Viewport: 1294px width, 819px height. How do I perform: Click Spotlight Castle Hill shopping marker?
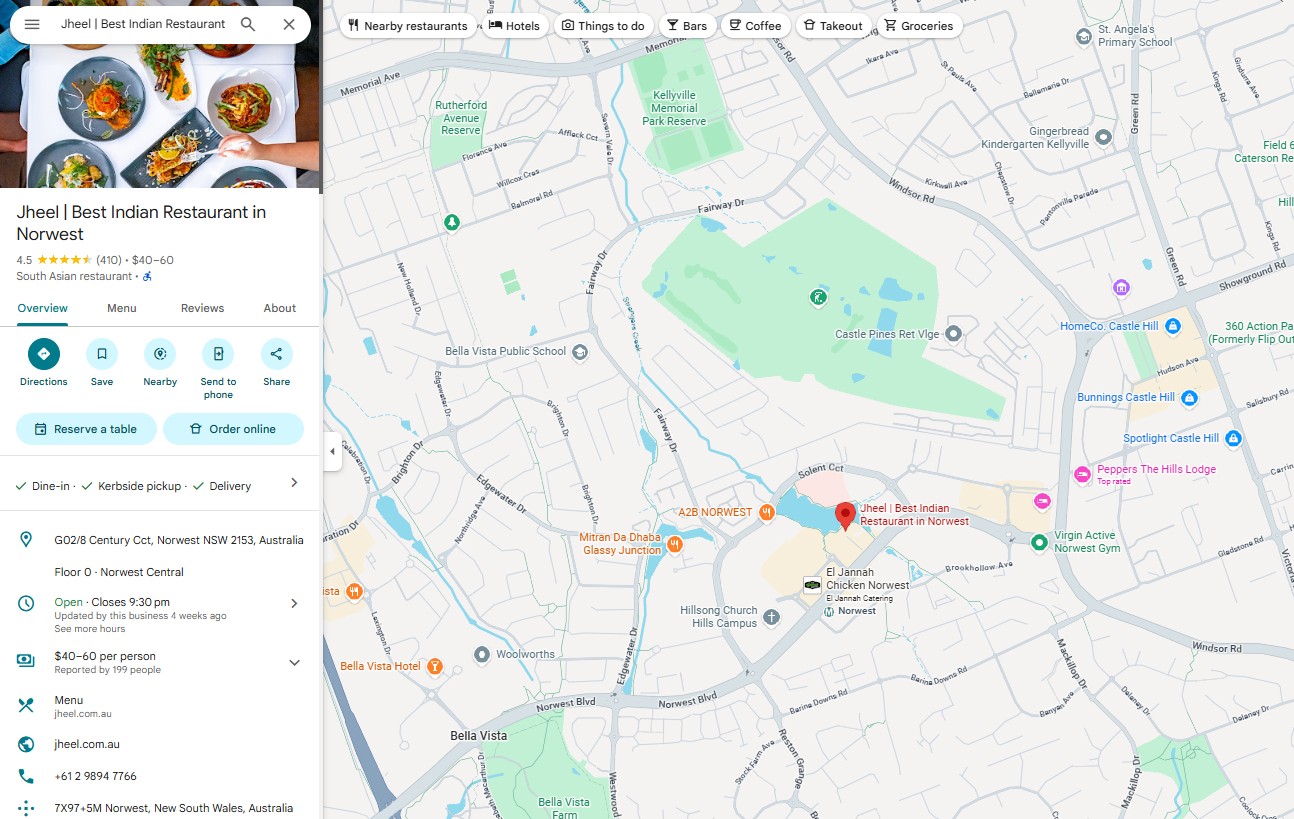click(1233, 438)
